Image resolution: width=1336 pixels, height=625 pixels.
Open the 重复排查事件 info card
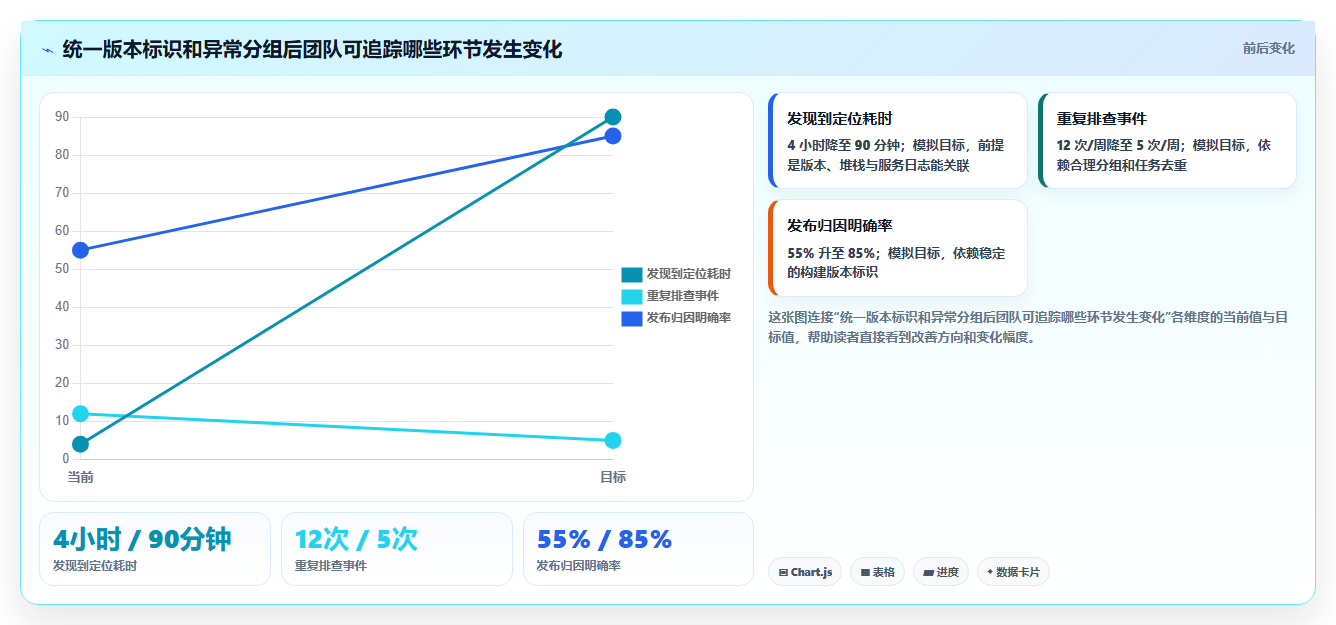coord(1167,141)
